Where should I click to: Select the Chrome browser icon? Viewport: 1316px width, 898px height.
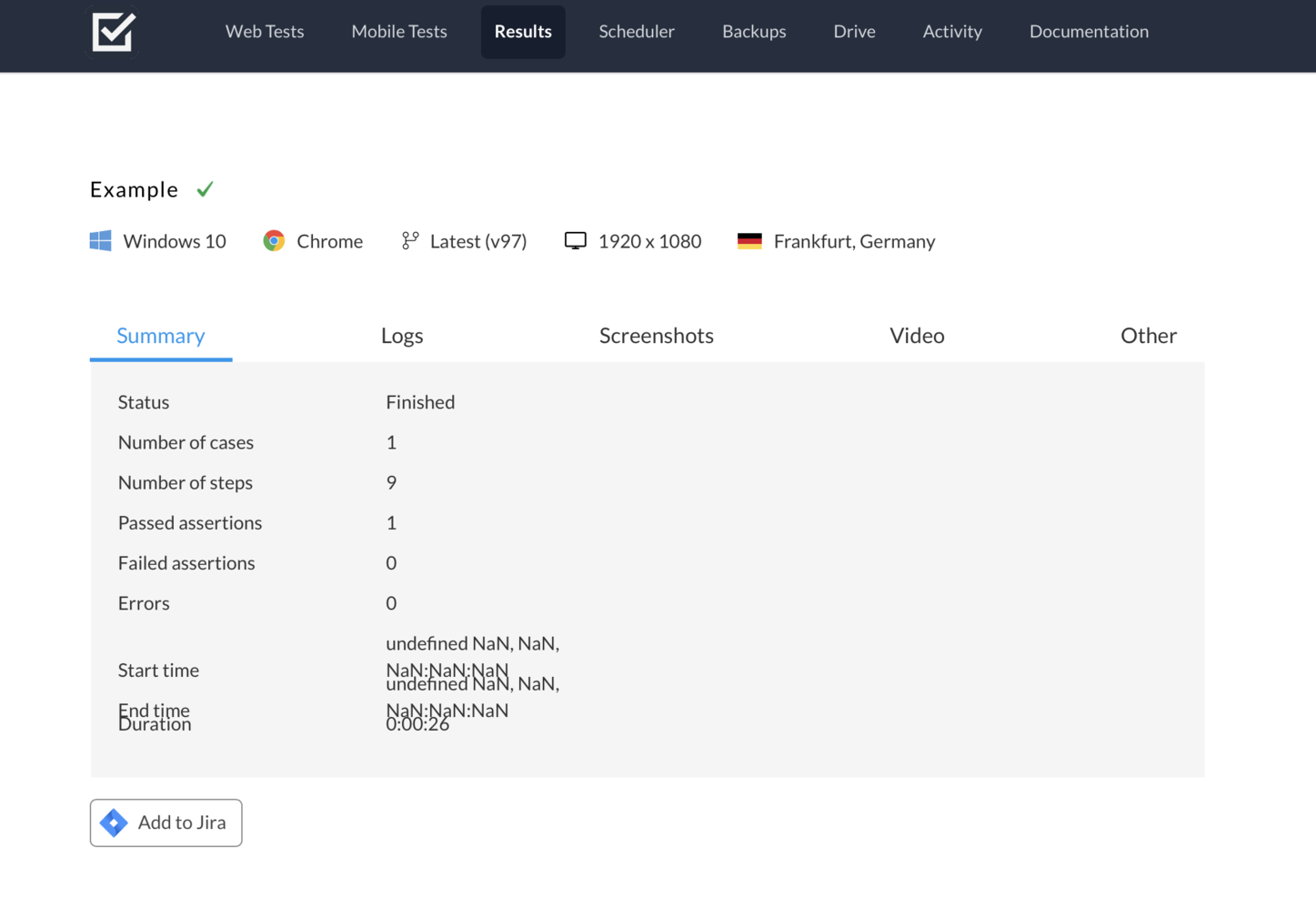[274, 240]
